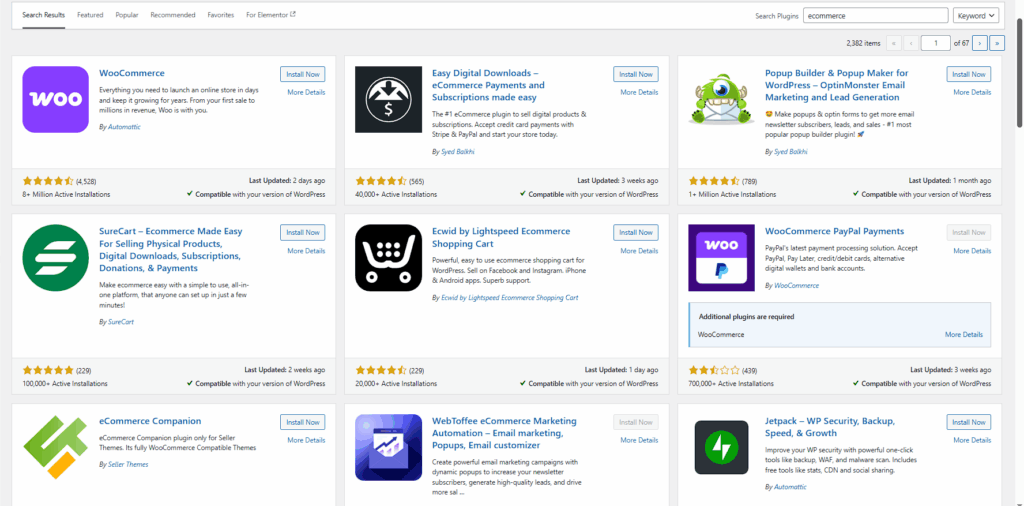Open WebToffee eCommerce Marketing Automation title link
This screenshot has width=1024, height=506.
pos(504,433)
